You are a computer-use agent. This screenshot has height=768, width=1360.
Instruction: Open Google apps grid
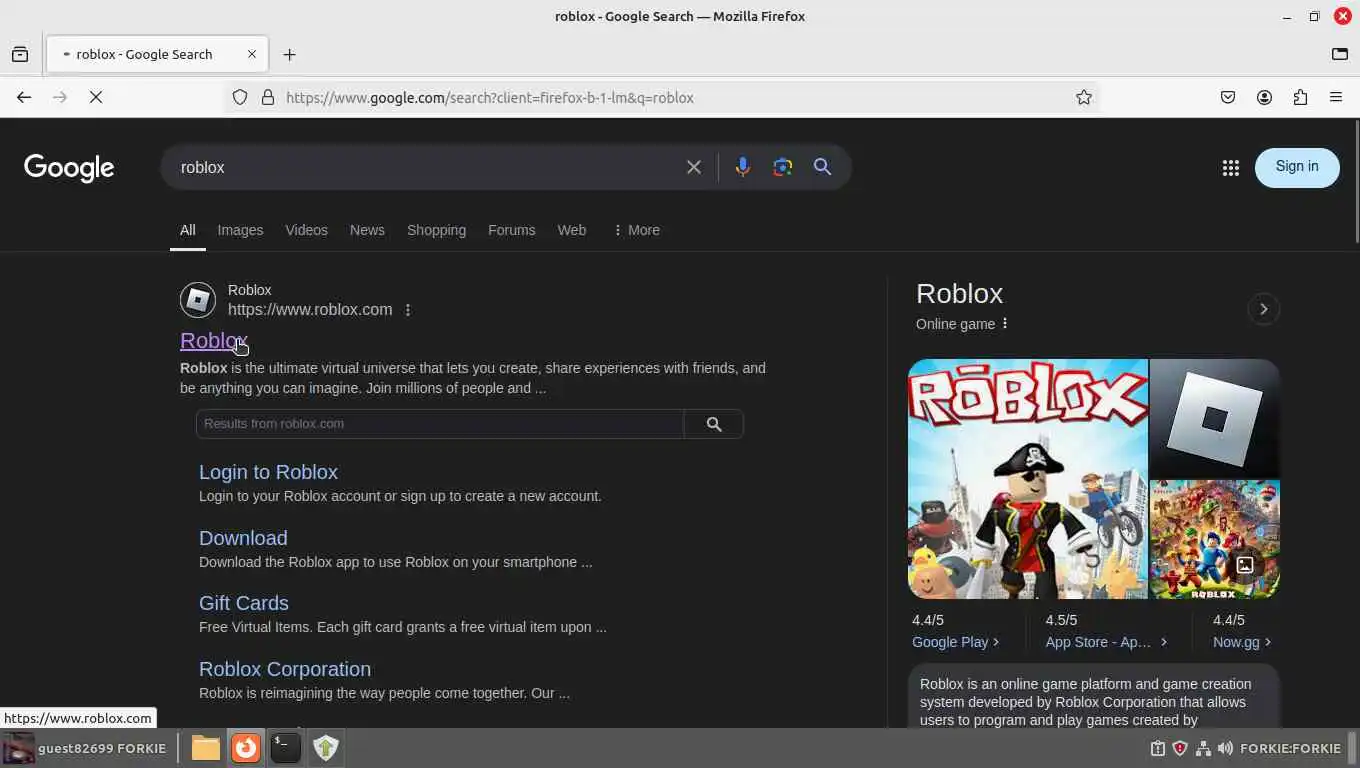pos(1231,168)
